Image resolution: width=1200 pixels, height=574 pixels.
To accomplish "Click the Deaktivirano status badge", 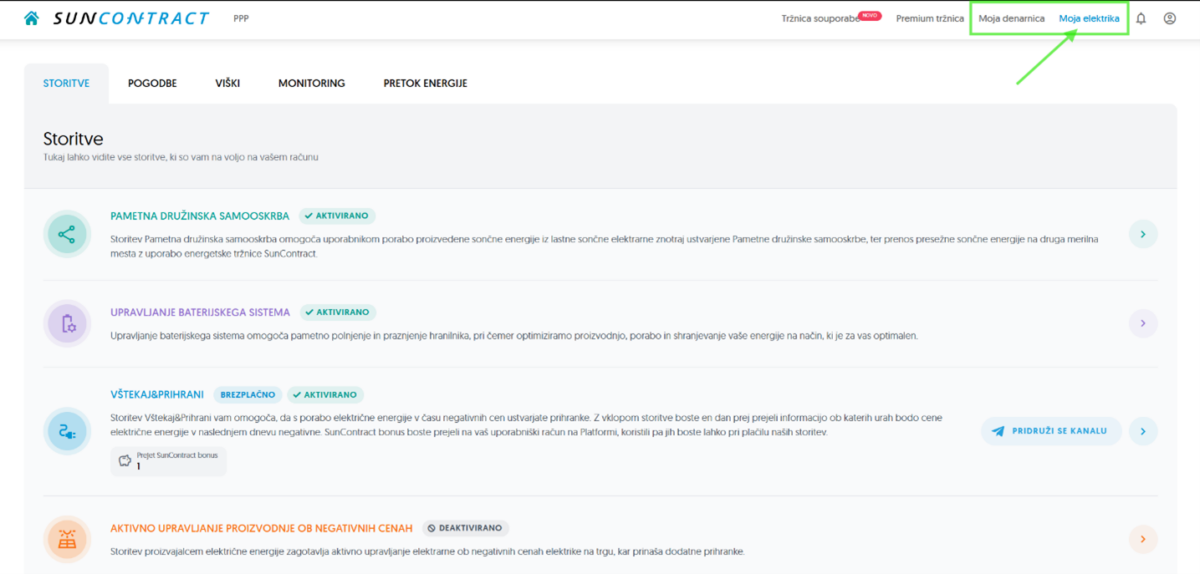I will (x=465, y=528).
